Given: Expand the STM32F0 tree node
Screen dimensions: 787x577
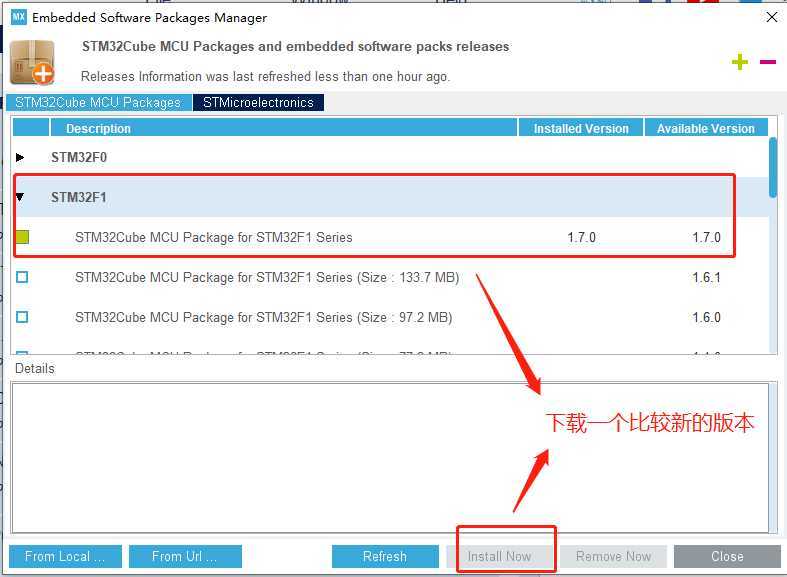Looking at the screenshot, I should coord(20,158).
